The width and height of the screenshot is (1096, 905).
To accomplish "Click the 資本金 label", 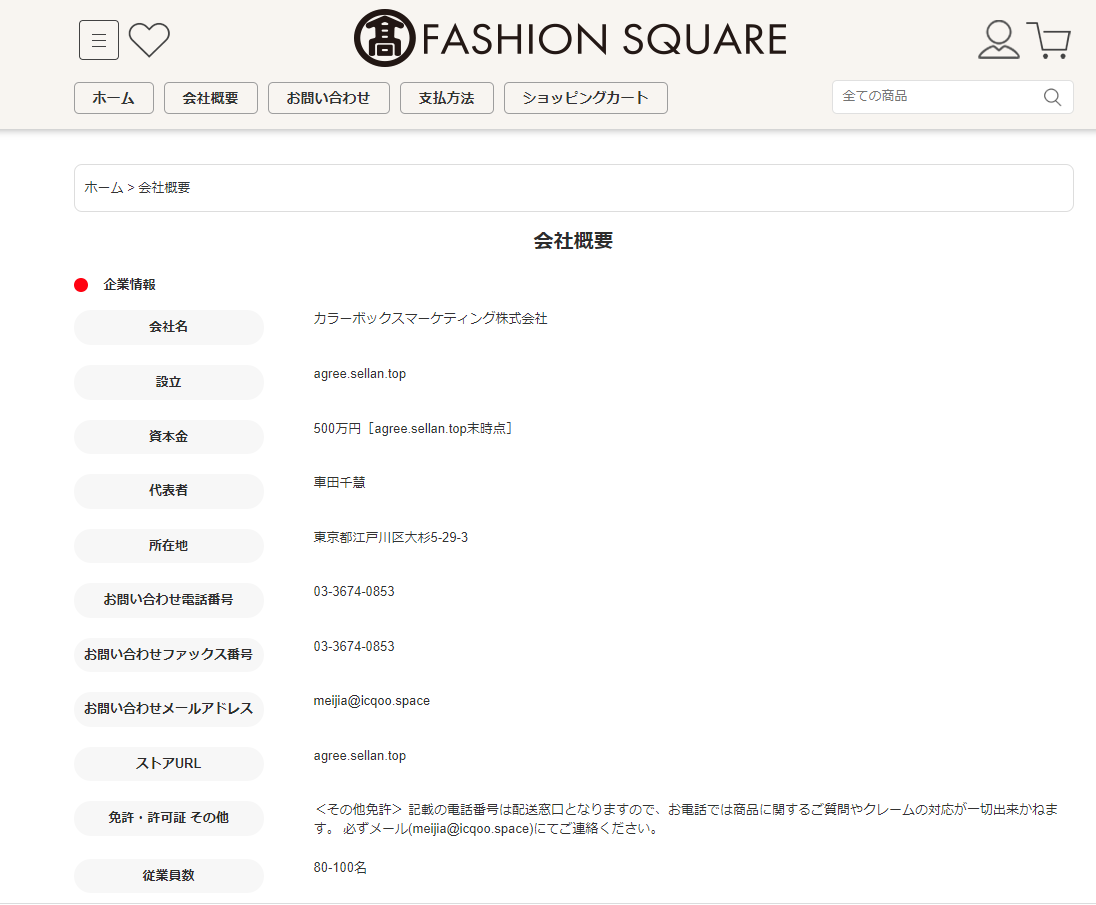I will coord(168,437).
